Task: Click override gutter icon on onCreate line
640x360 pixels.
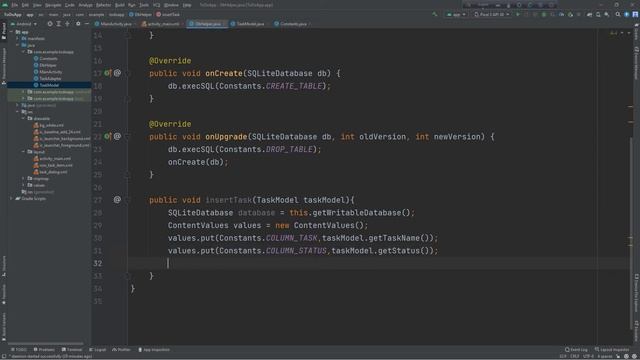Action: pyautogui.click(x=107, y=73)
